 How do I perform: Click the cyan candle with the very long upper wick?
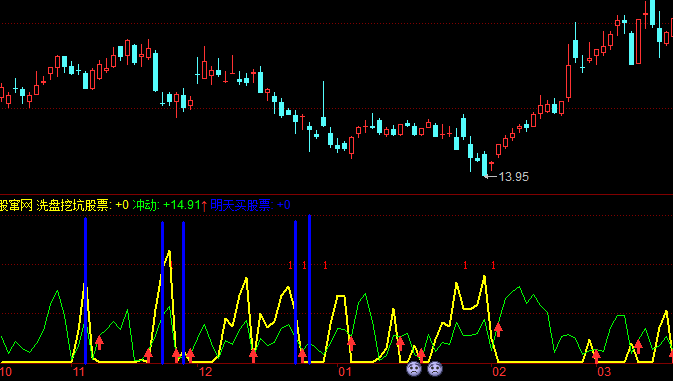click(x=323, y=104)
